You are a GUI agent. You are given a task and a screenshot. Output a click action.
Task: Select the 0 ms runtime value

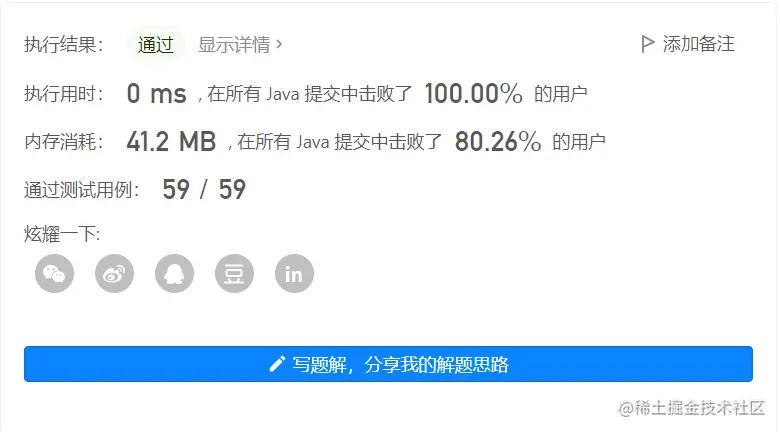[157, 93]
